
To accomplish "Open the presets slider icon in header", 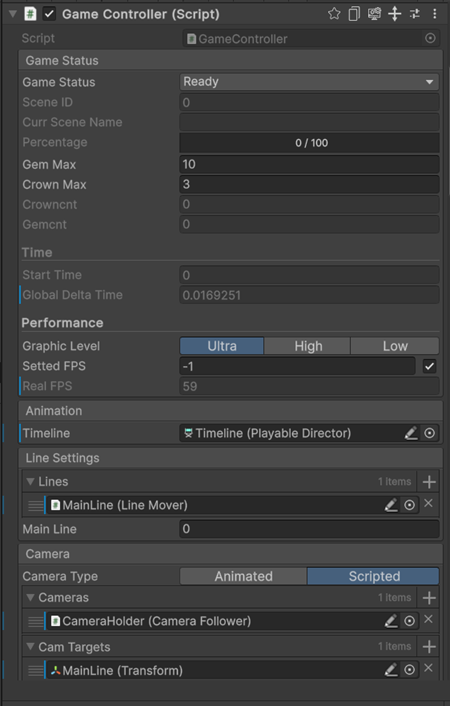I will click(415, 14).
